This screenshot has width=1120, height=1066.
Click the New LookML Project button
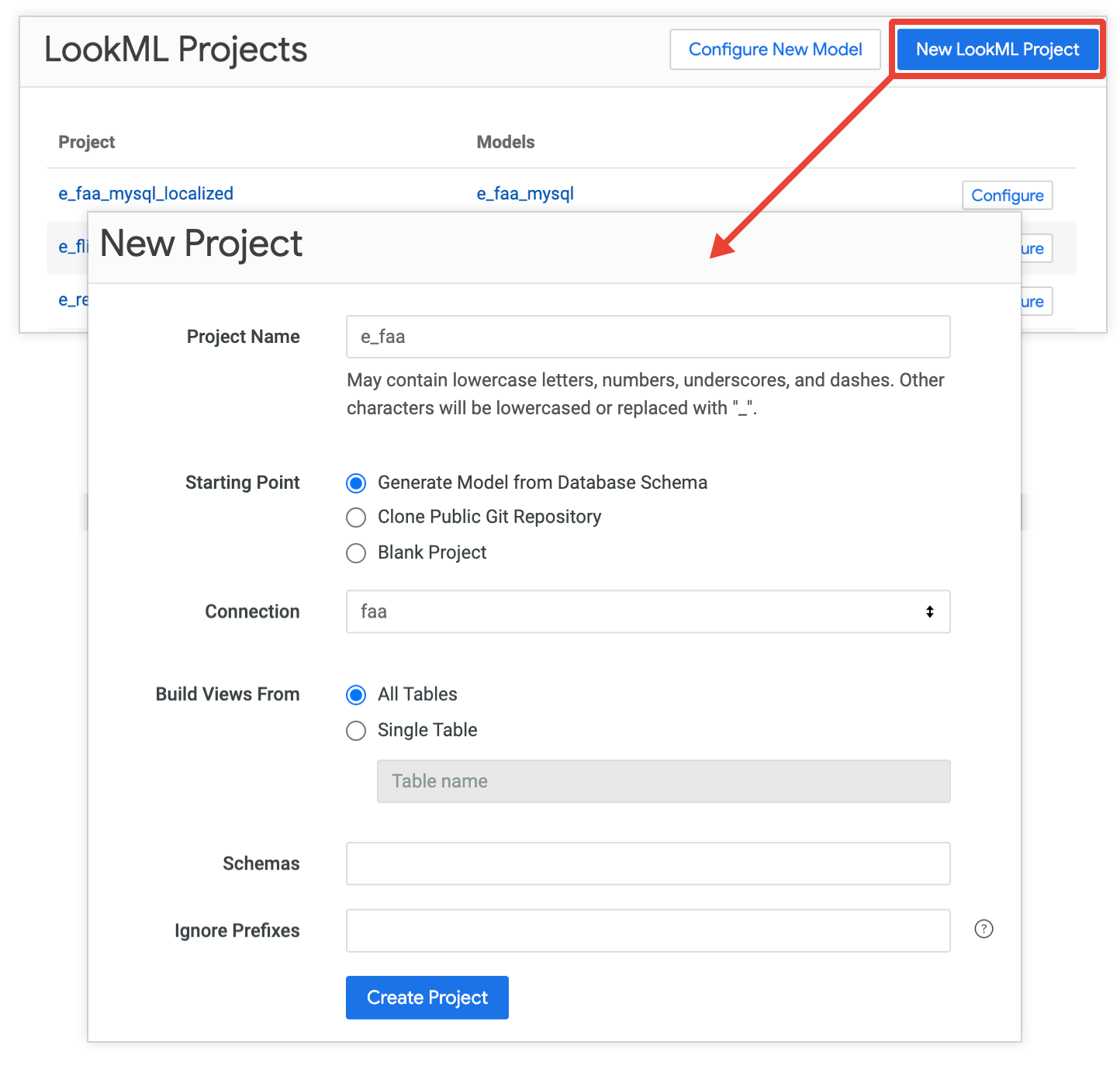pyautogui.click(x=997, y=50)
